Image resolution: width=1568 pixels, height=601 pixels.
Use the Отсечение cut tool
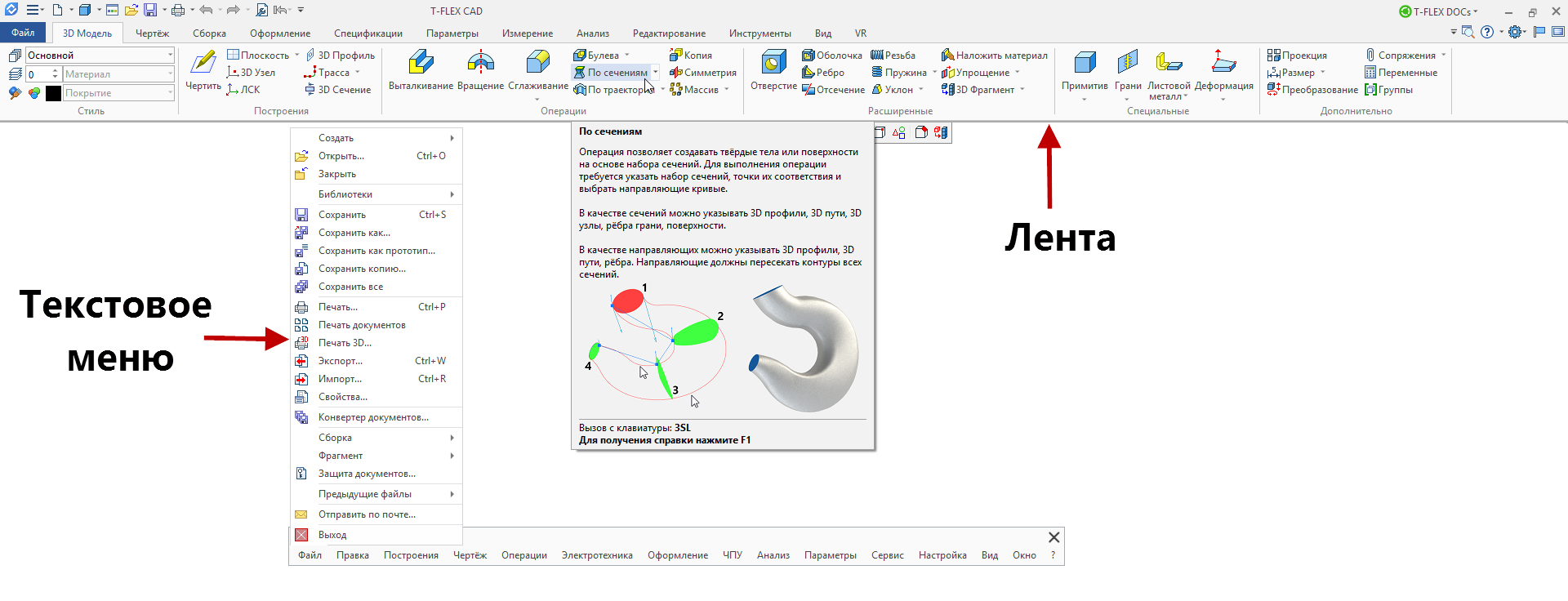833,90
